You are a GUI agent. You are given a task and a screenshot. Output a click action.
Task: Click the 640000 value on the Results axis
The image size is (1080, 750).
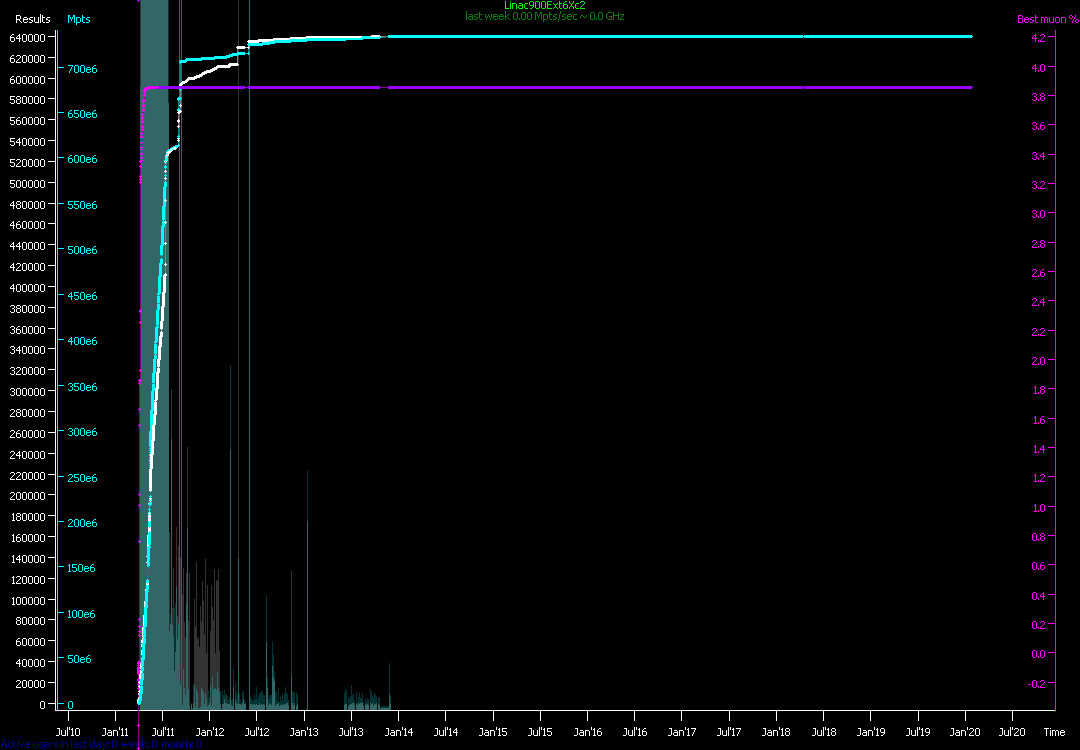tap(29, 37)
